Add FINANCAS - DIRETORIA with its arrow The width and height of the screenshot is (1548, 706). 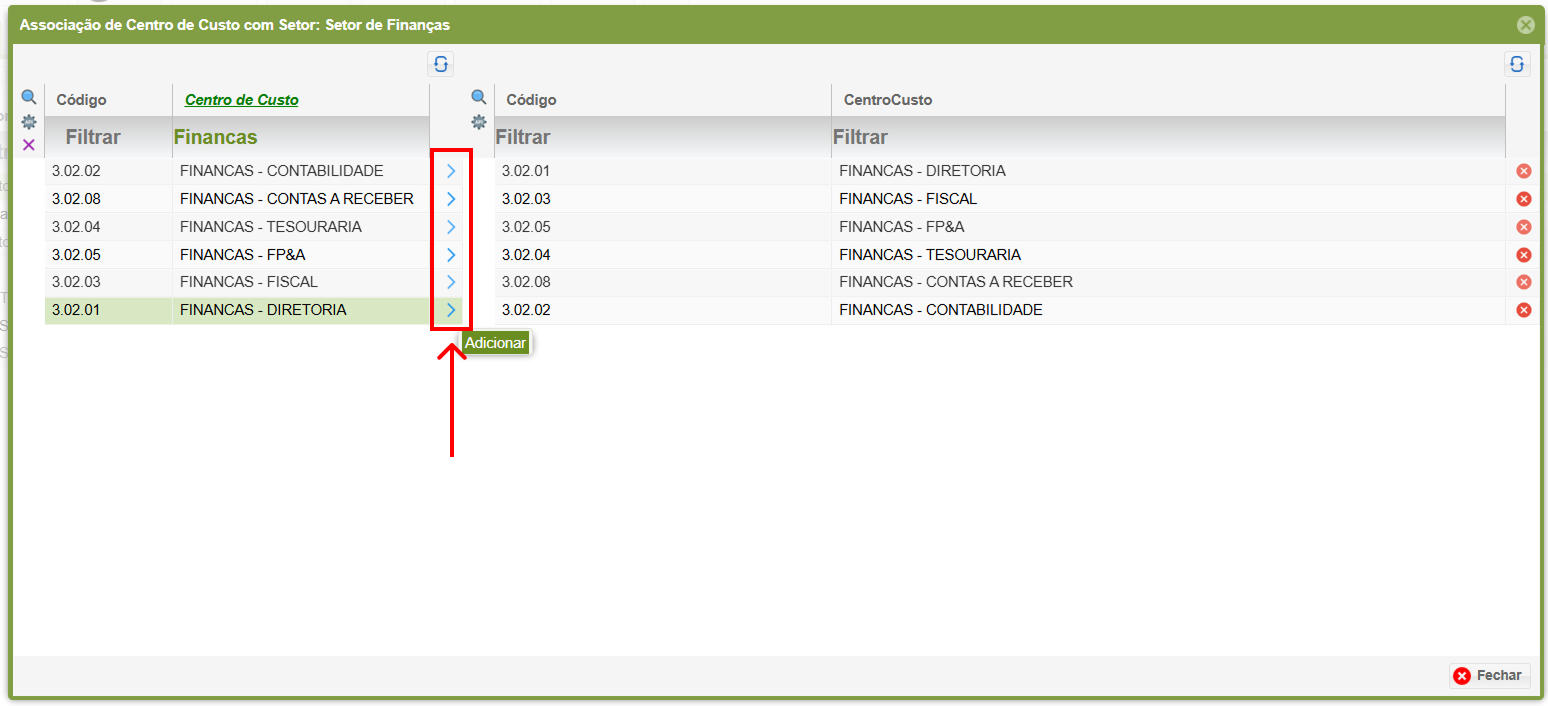click(x=451, y=310)
